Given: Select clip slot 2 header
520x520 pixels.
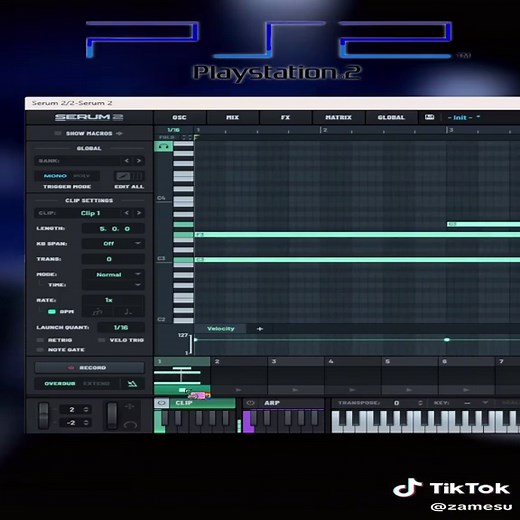Looking at the screenshot, I should pyautogui.click(x=239, y=361).
